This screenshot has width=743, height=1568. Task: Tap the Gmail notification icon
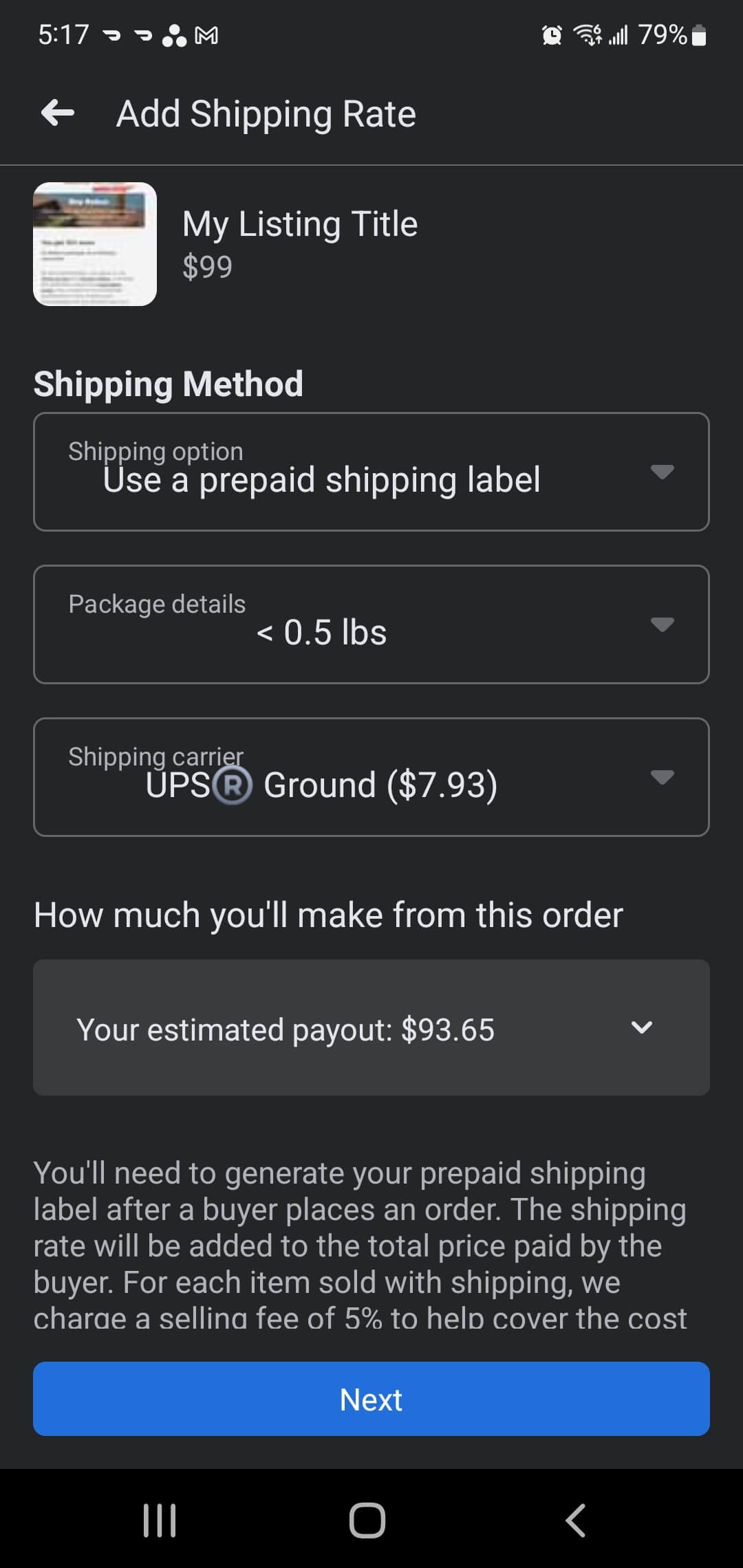tap(206, 35)
